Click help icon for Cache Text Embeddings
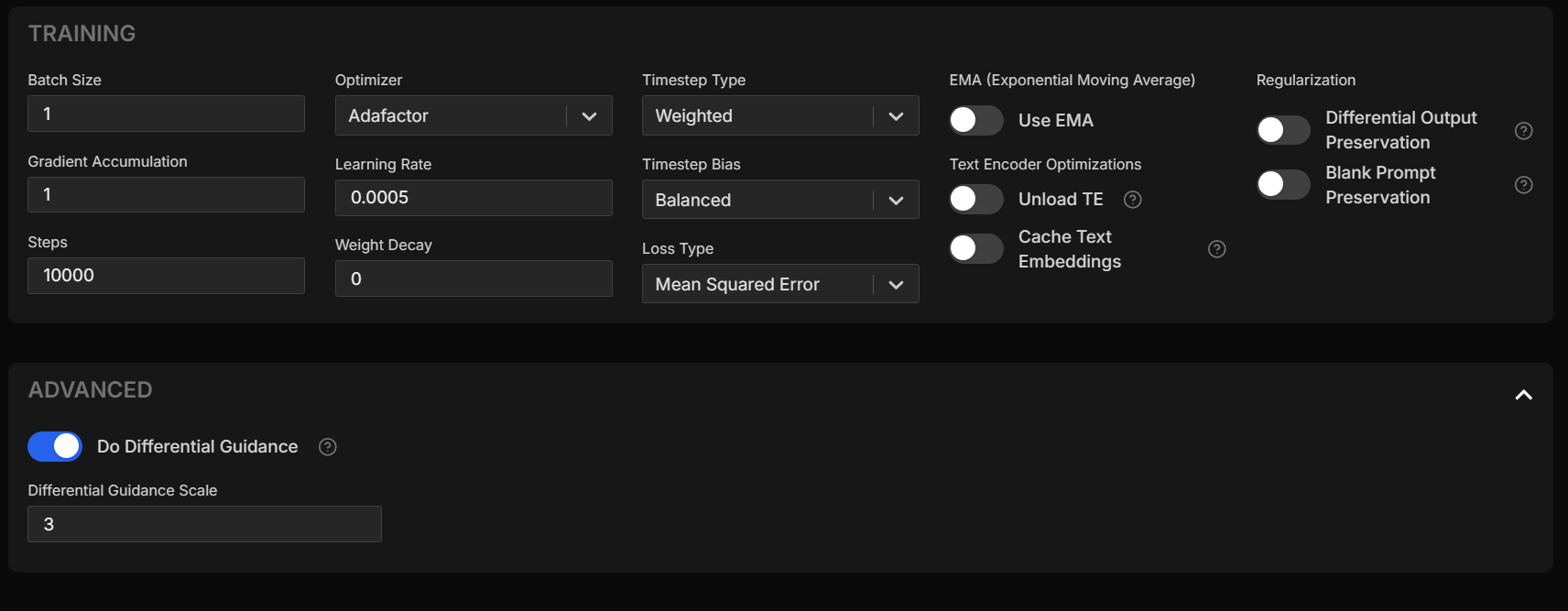This screenshot has width=1568, height=611. (x=1217, y=249)
